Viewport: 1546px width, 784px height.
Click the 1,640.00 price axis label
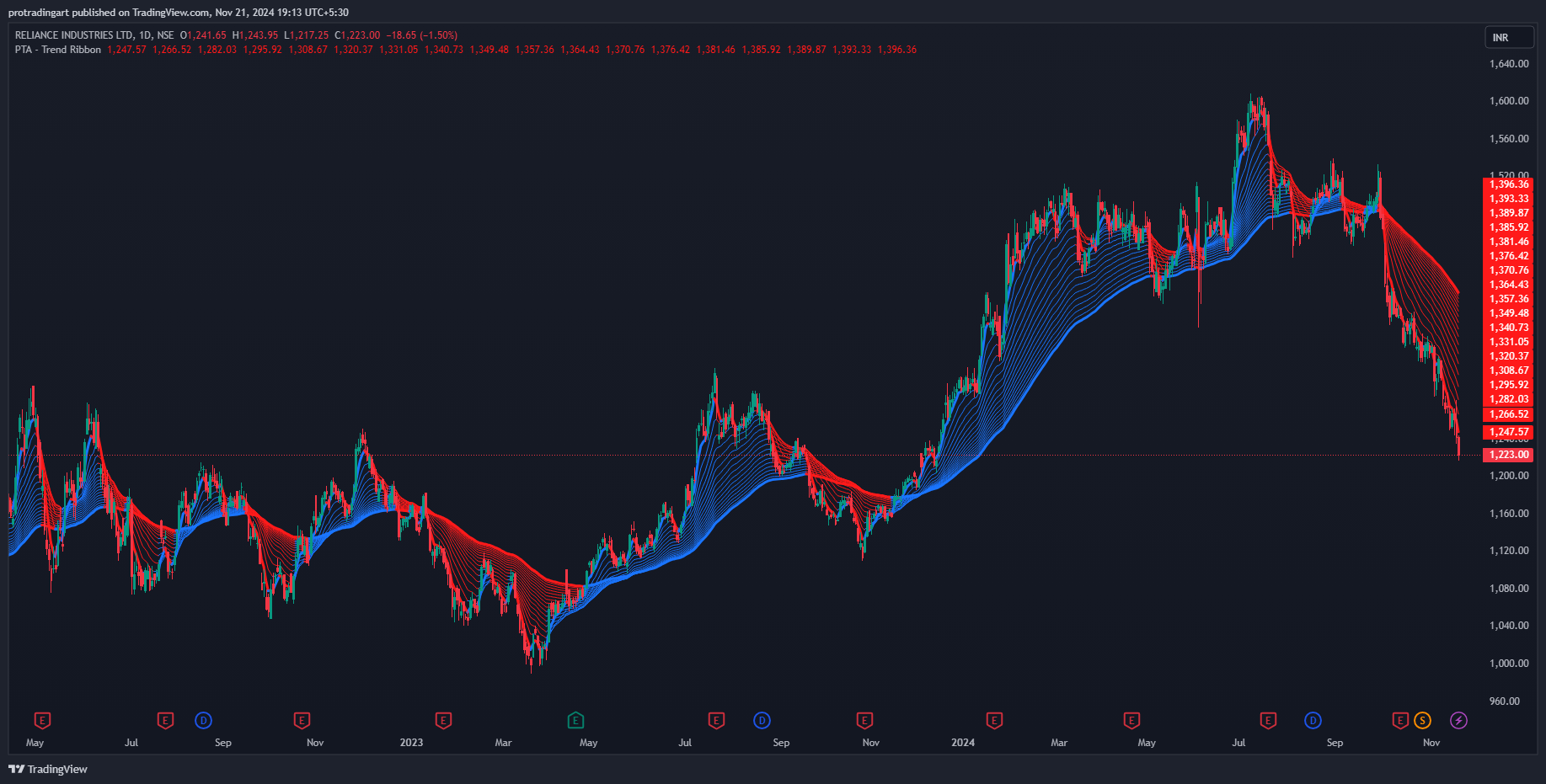point(1509,64)
